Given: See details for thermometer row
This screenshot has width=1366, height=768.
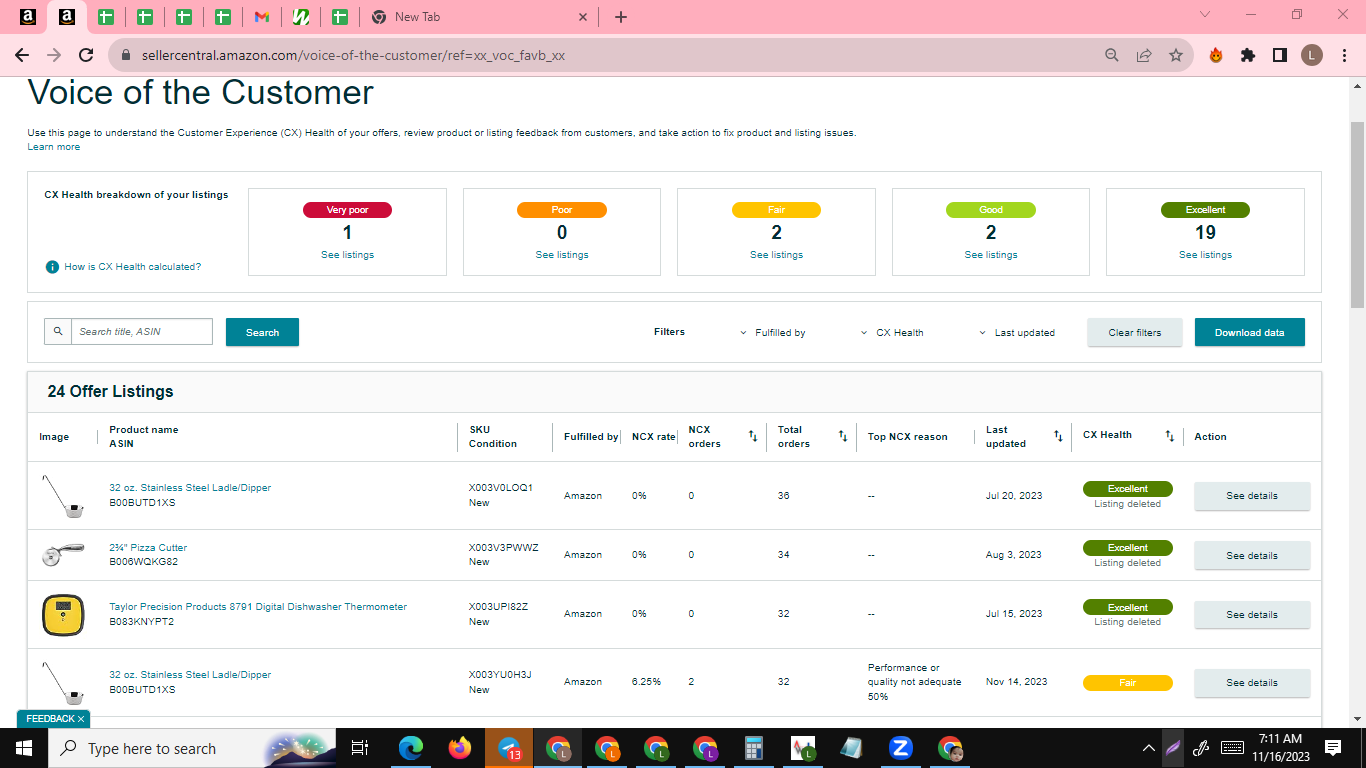Looking at the screenshot, I should 1252,615.
